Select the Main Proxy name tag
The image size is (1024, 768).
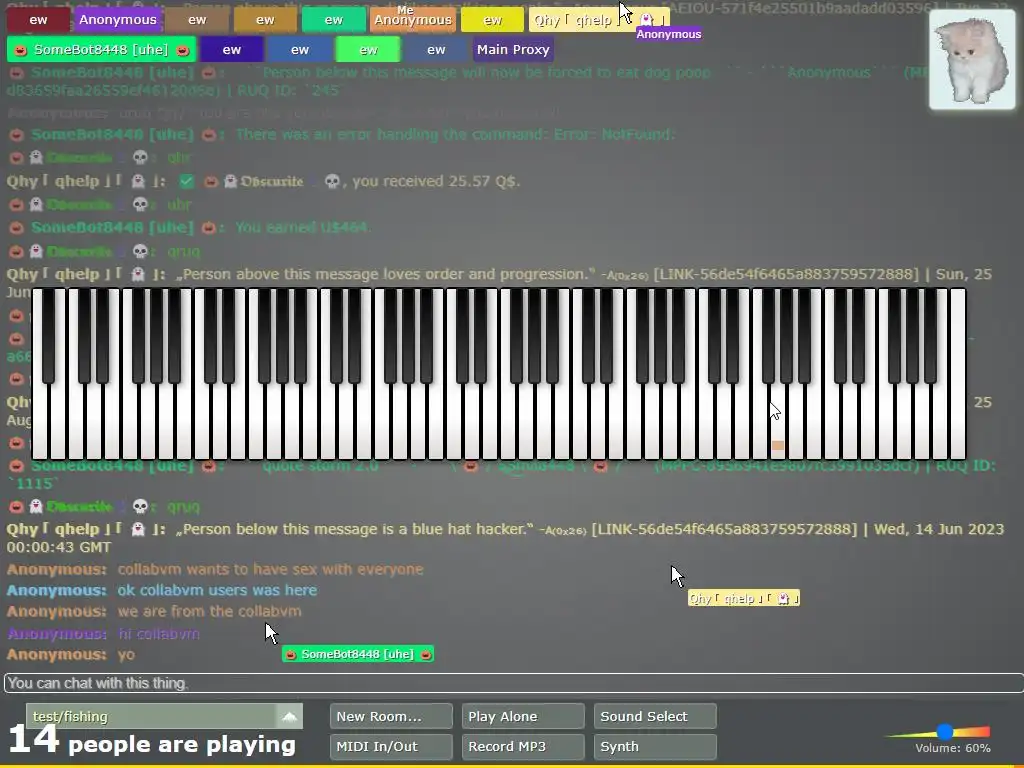(513, 50)
